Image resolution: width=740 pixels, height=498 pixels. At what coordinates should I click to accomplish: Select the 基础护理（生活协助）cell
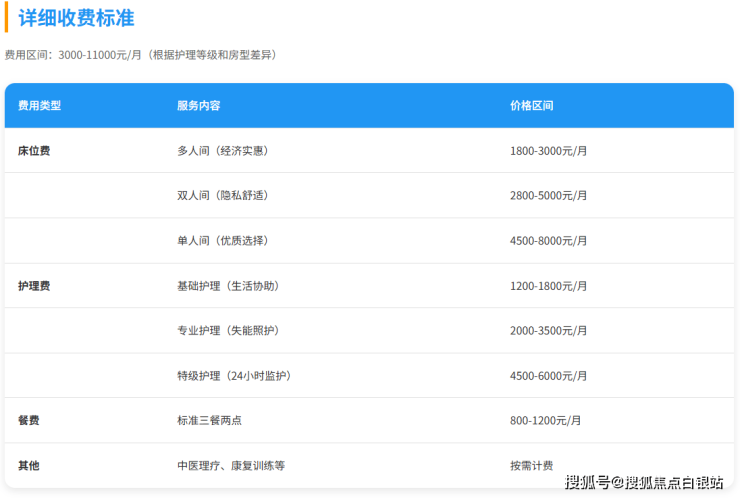[227, 286]
